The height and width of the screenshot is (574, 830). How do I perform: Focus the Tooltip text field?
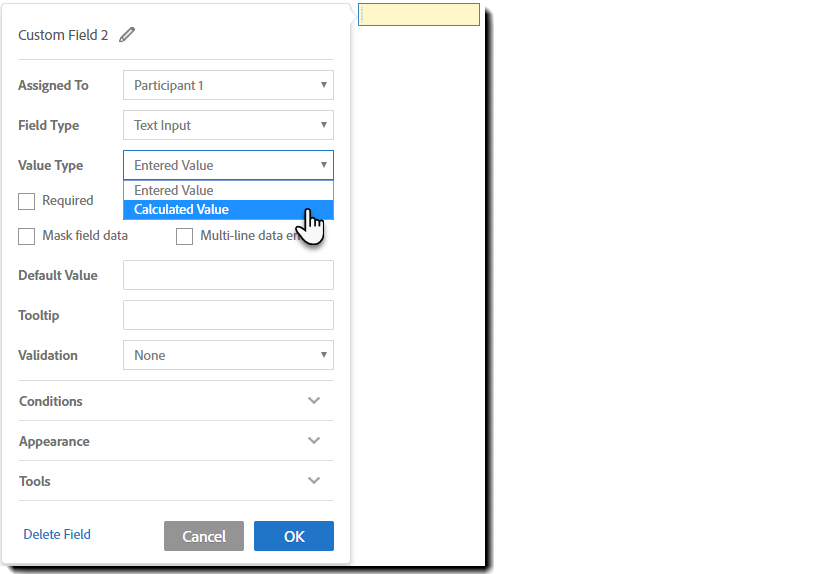click(228, 315)
